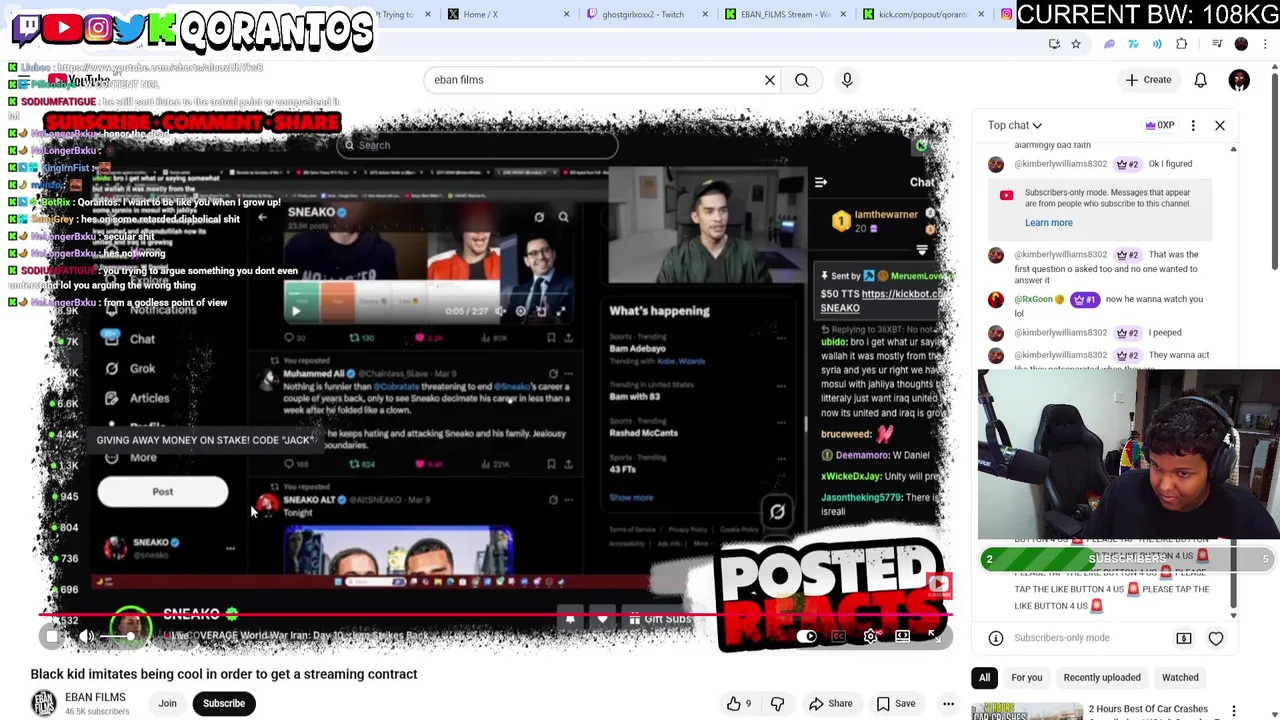Open the Car Crashes video thumbnail
The image size is (1280, 720).
[1026, 711]
